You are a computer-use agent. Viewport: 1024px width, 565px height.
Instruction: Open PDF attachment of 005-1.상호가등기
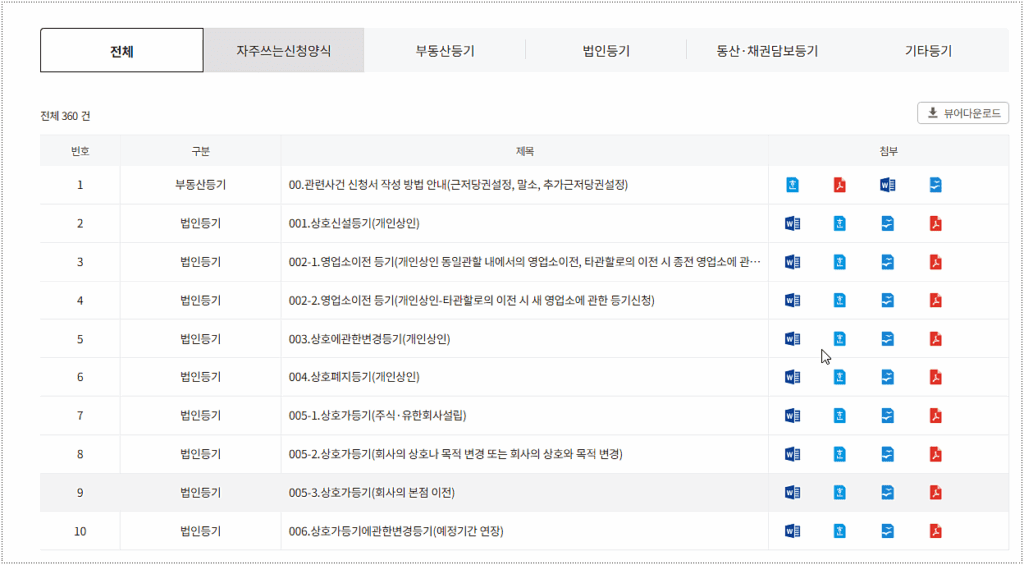pos(936,415)
